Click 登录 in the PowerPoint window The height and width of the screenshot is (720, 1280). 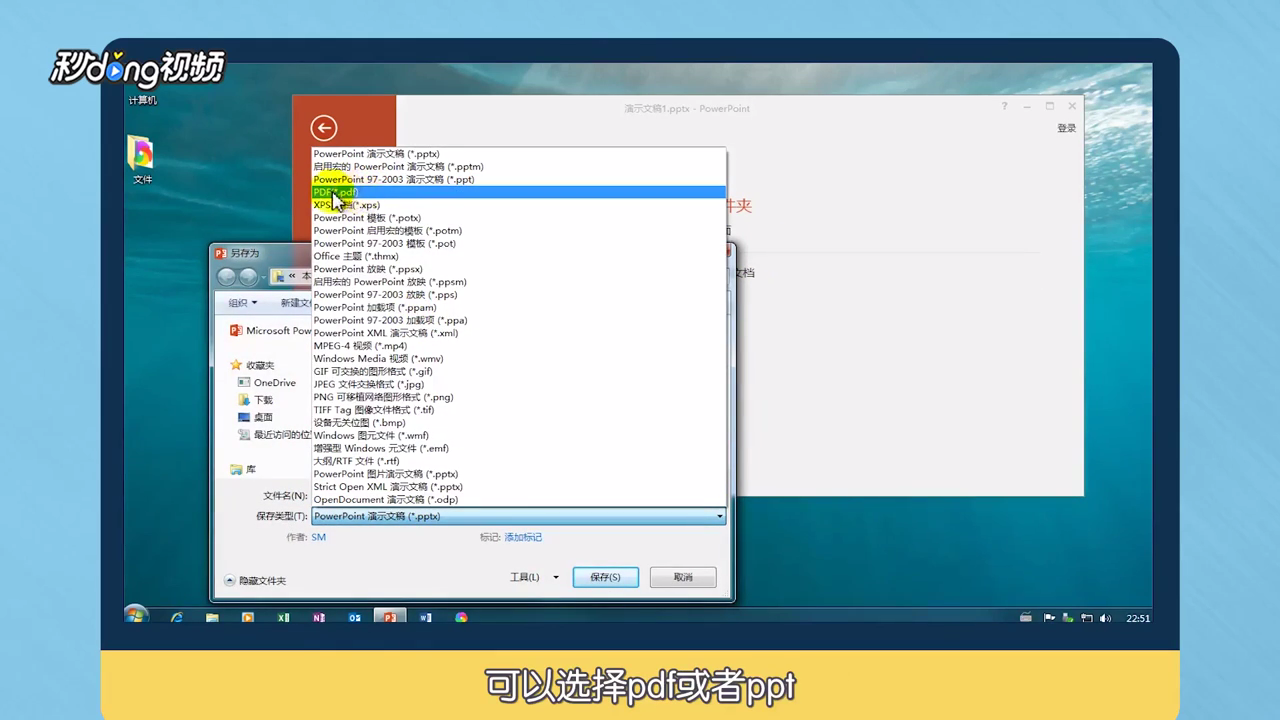[1067, 129]
